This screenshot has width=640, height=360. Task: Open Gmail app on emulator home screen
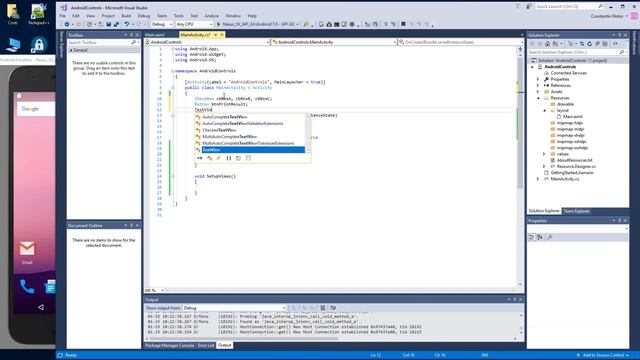27,249
